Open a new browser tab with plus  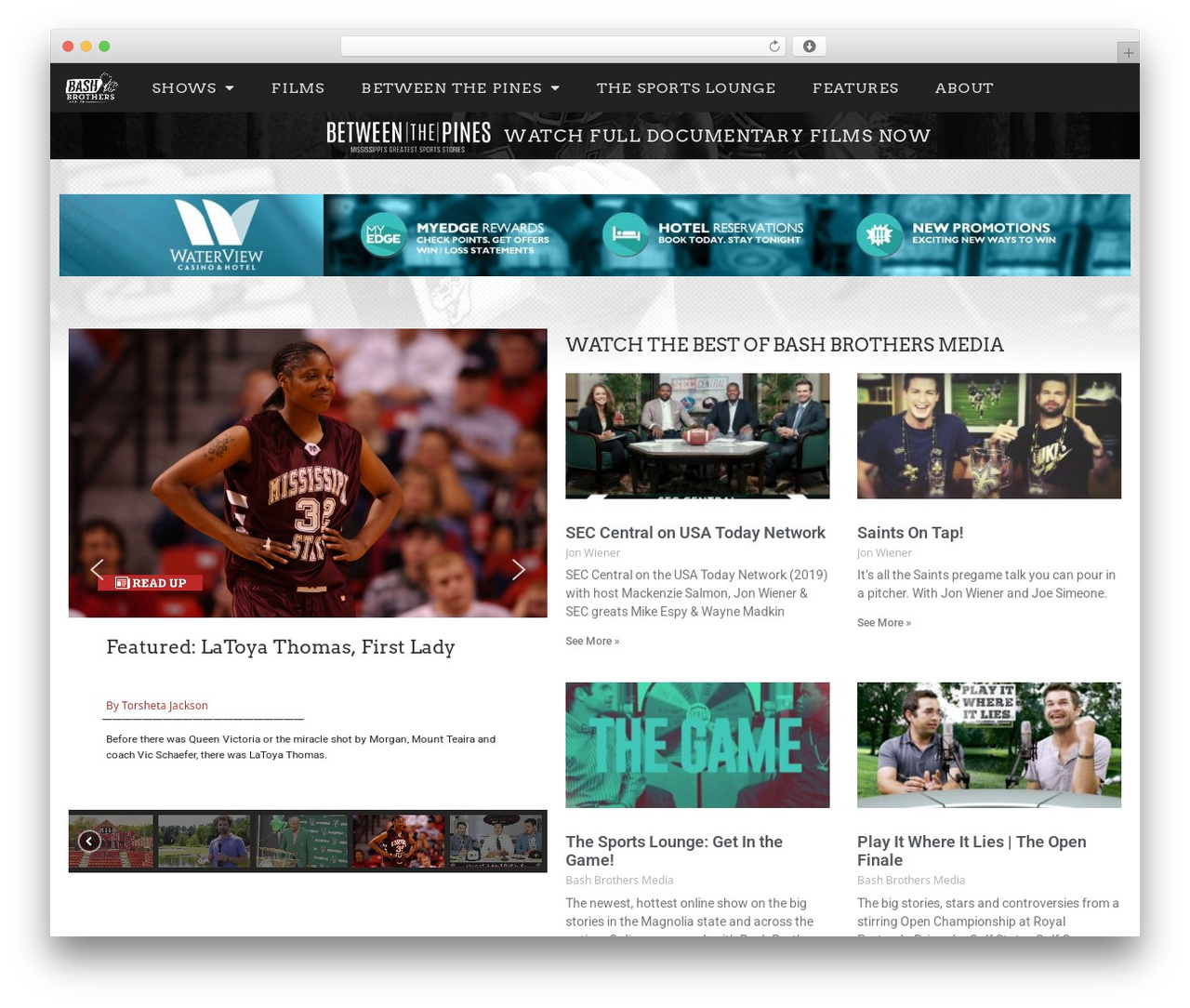pyautogui.click(x=1128, y=53)
